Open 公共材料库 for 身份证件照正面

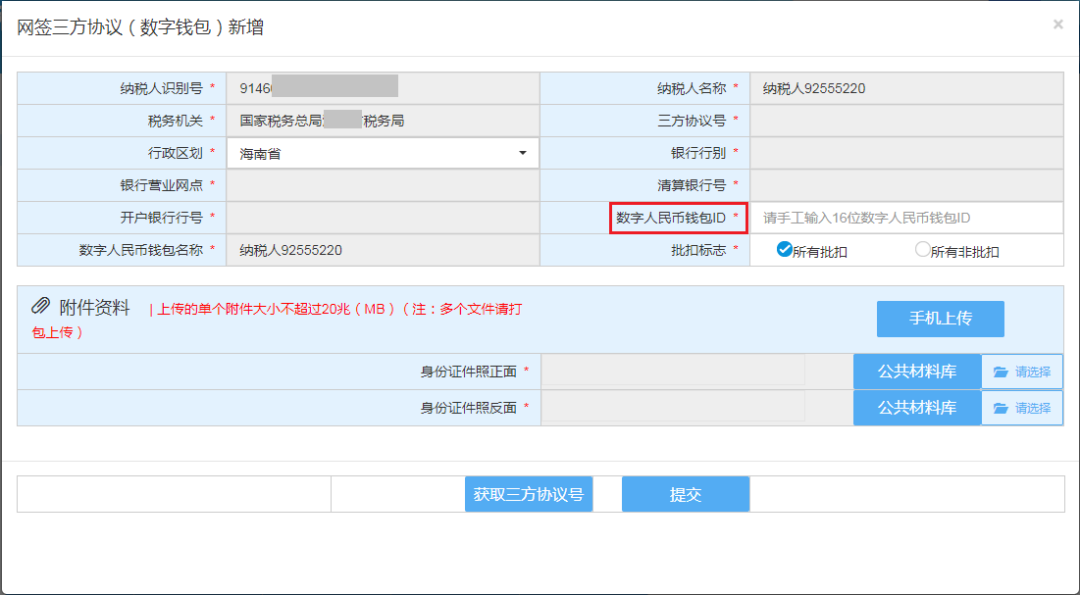pos(917,372)
